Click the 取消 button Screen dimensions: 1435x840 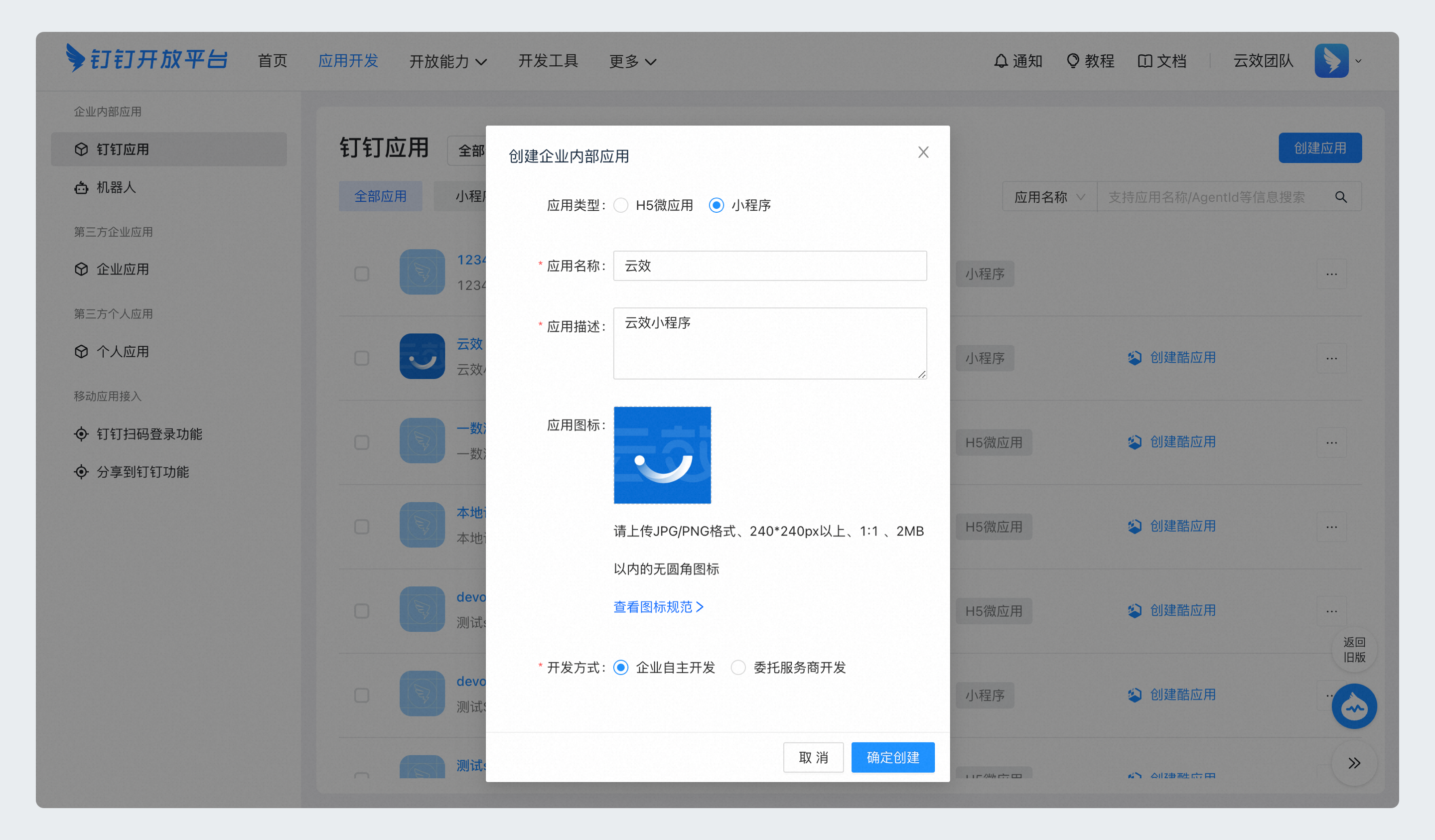[813, 757]
